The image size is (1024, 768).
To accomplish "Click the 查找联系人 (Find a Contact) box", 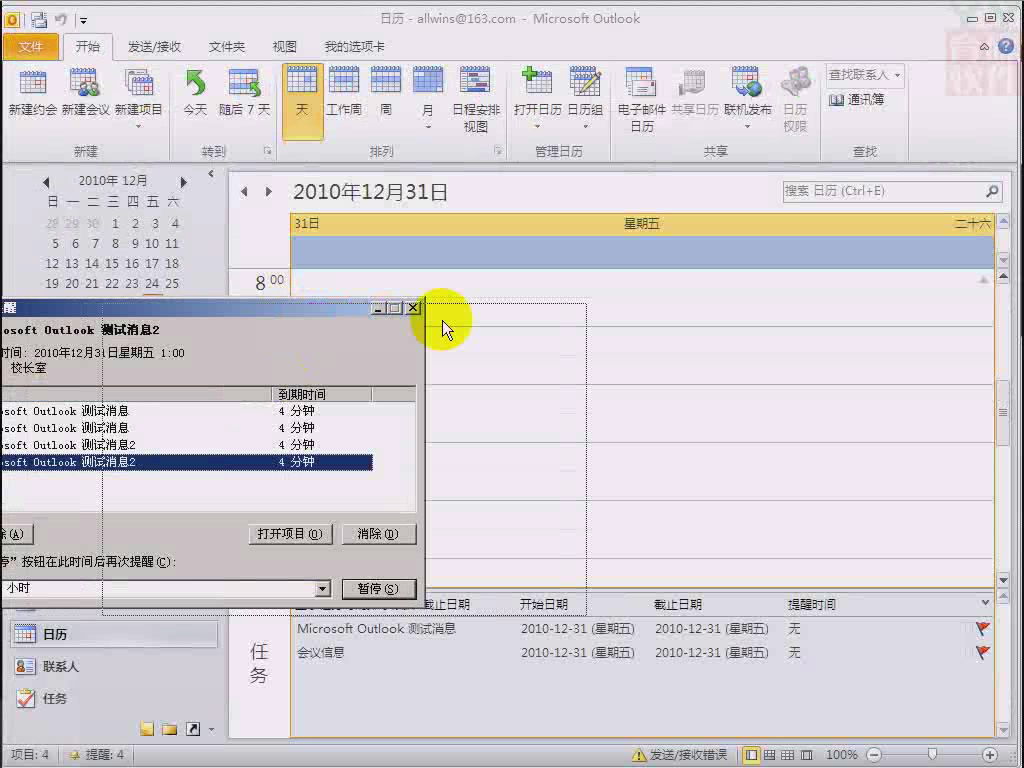I will point(864,75).
